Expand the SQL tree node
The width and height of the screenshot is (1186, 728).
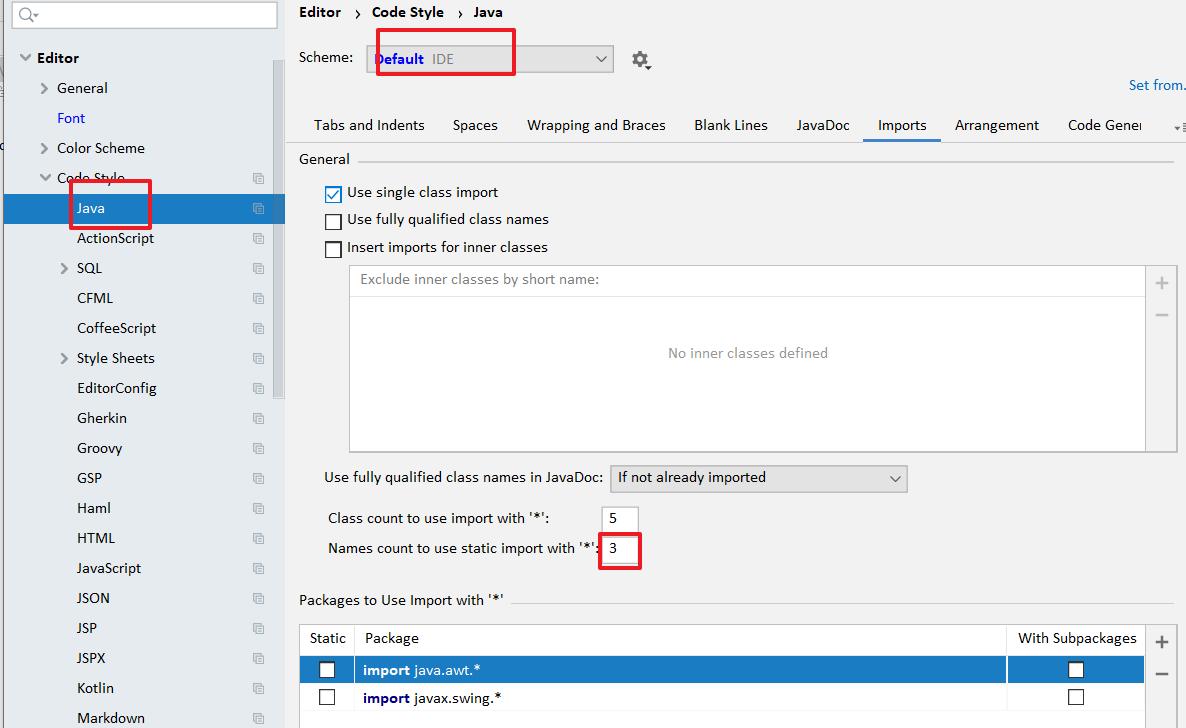click(x=64, y=269)
